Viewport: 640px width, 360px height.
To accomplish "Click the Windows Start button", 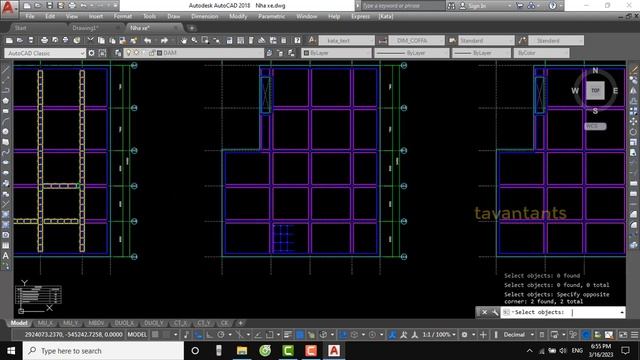I will 11,351.
